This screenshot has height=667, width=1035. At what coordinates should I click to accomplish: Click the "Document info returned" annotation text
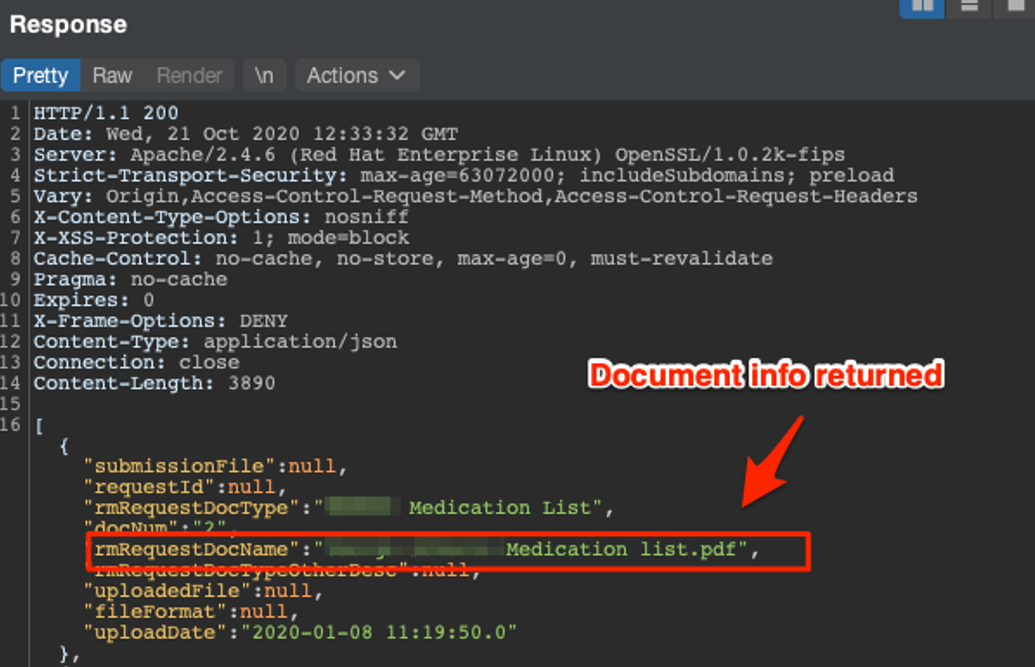766,375
